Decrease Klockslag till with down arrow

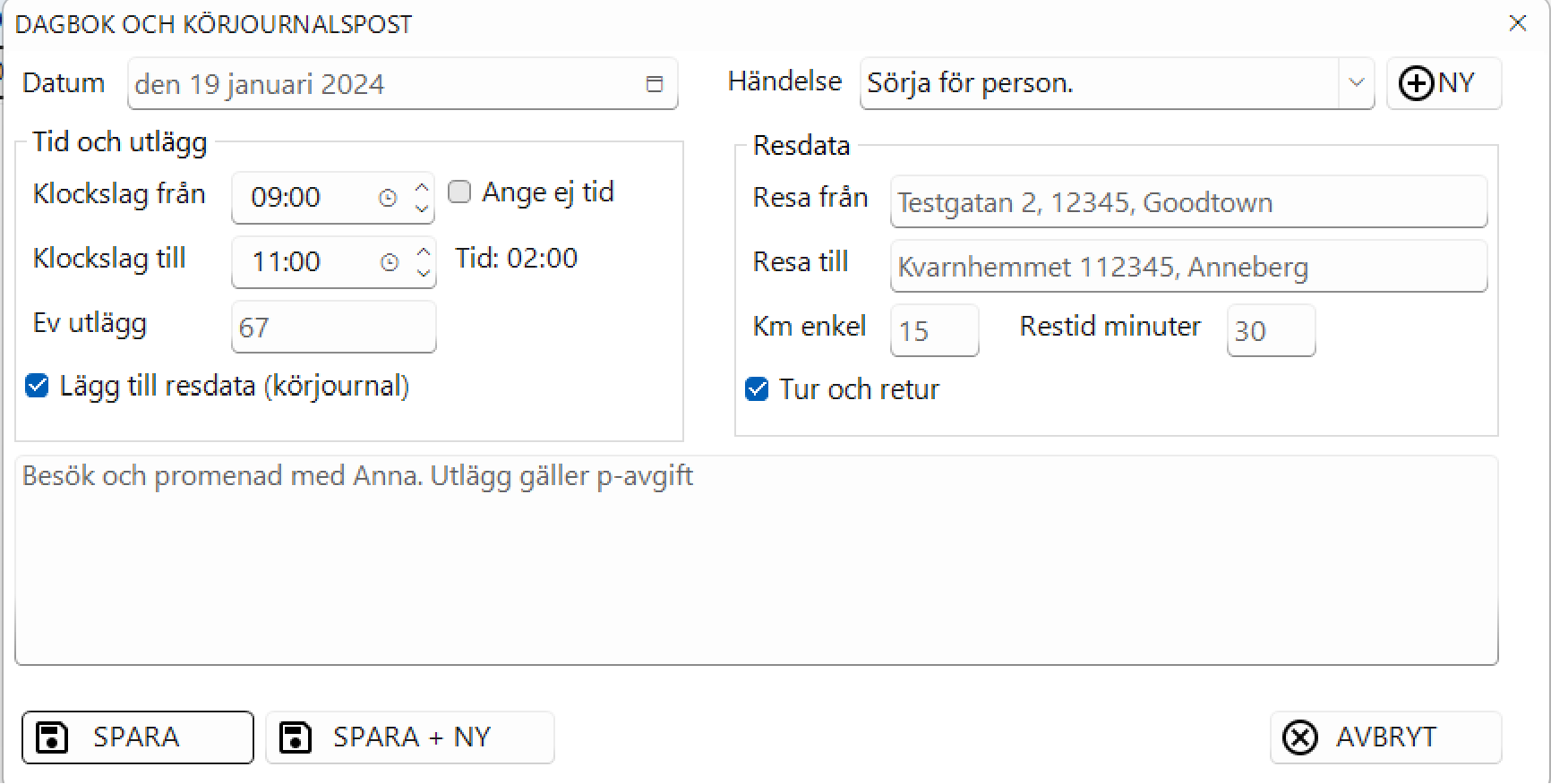coord(423,272)
